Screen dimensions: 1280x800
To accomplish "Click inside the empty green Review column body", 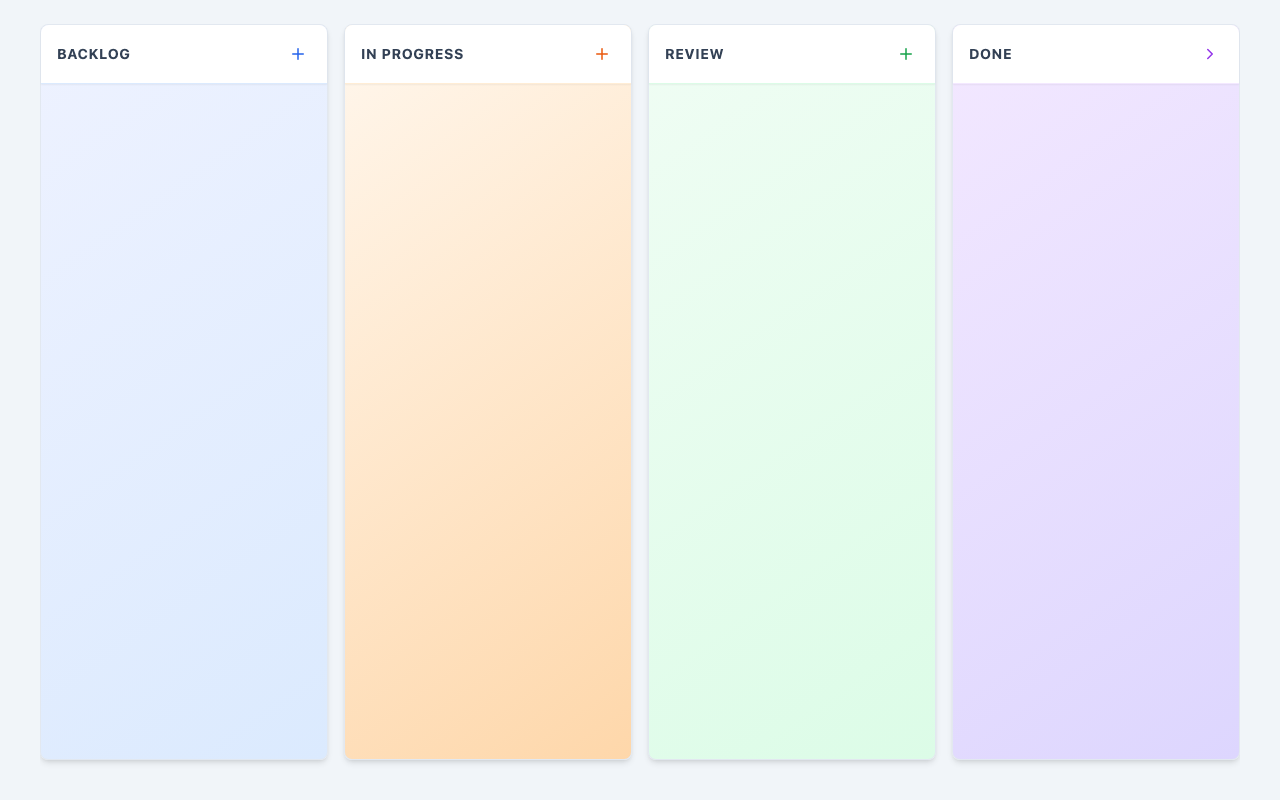I will pyautogui.click(x=792, y=420).
